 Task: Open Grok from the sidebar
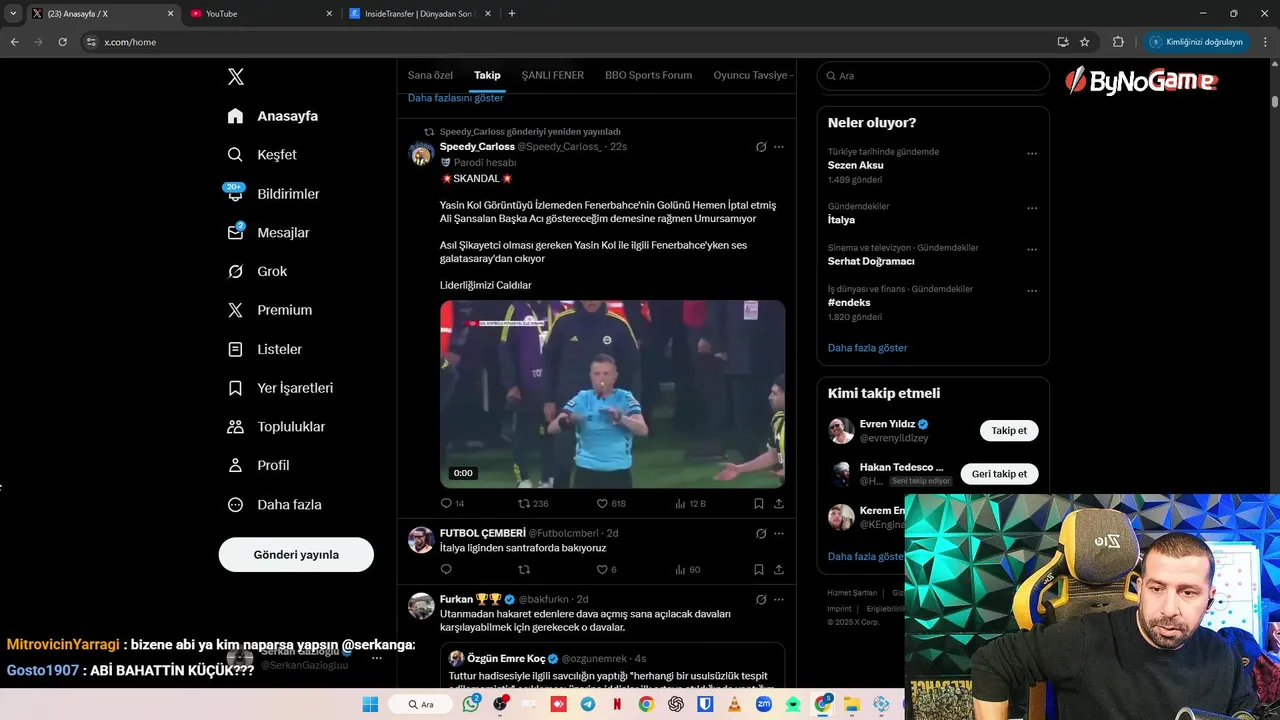pyautogui.click(x=257, y=271)
